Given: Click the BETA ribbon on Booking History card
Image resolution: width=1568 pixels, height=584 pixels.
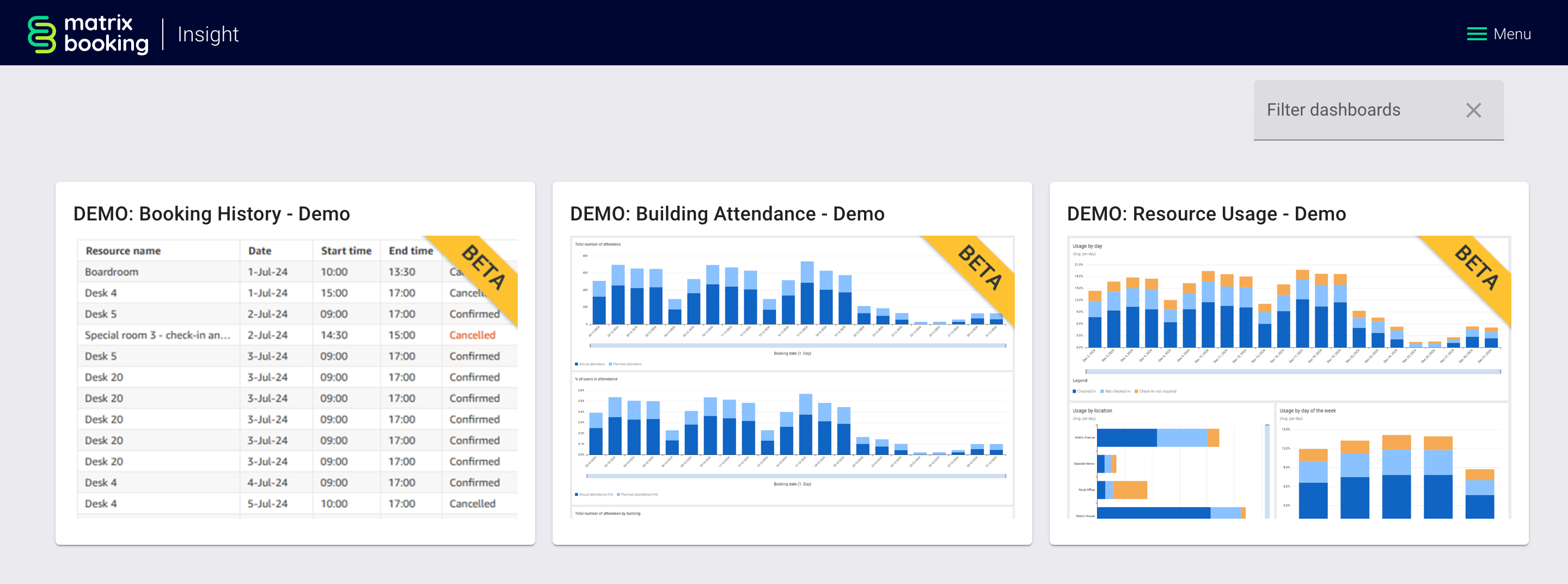Looking at the screenshot, I should click(x=484, y=268).
